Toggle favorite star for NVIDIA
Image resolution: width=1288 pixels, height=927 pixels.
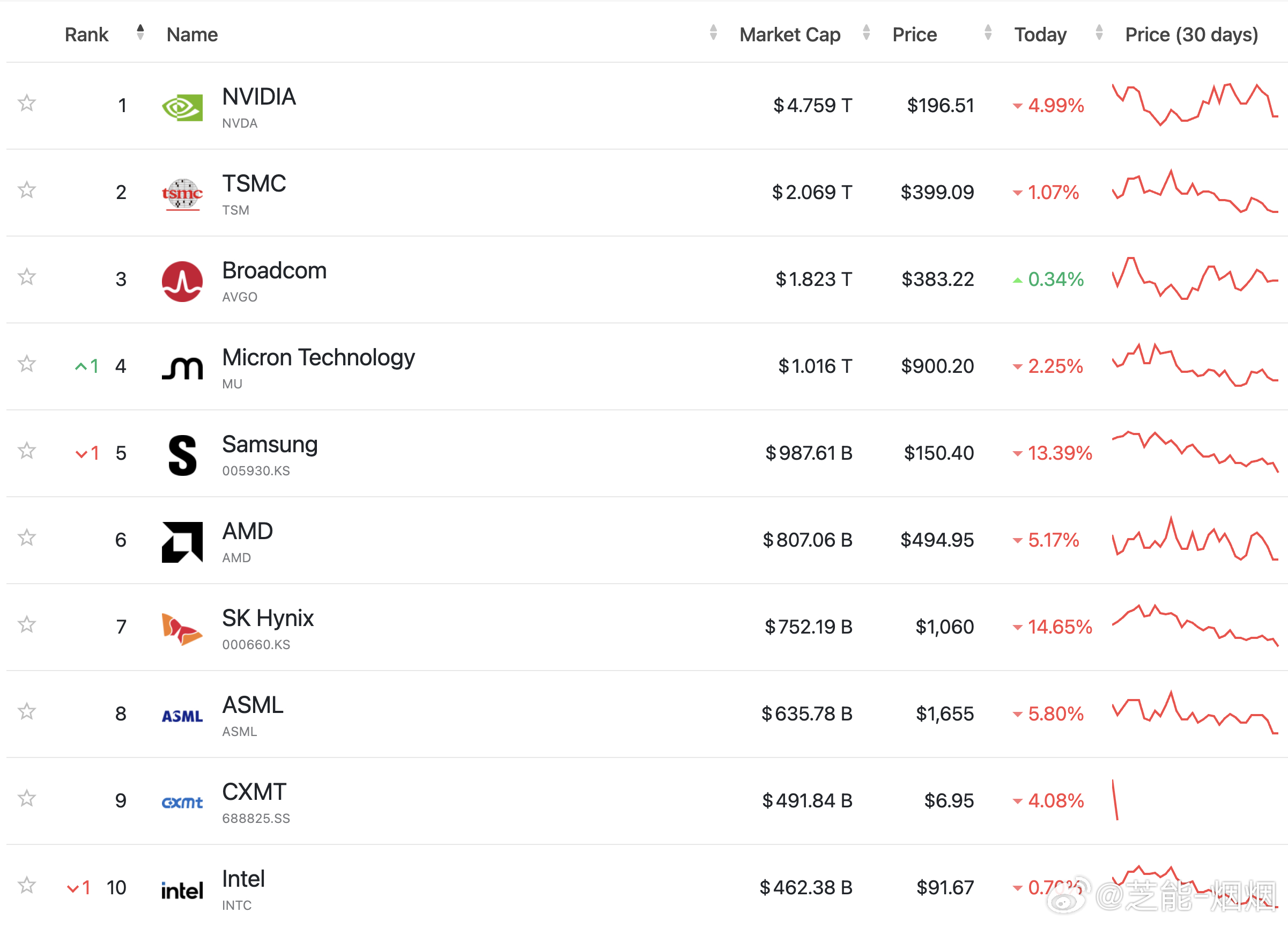(27, 103)
